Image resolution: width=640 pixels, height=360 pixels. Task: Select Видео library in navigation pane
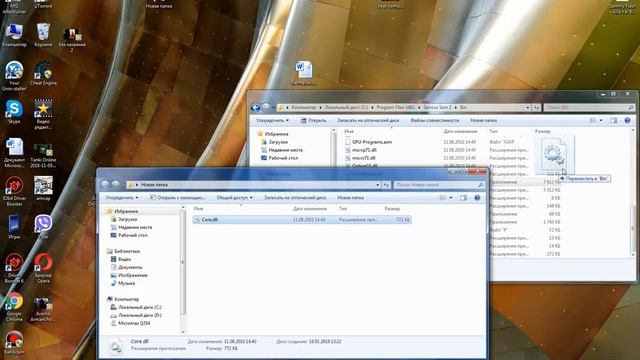pyautogui.click(x=121, y=259)
